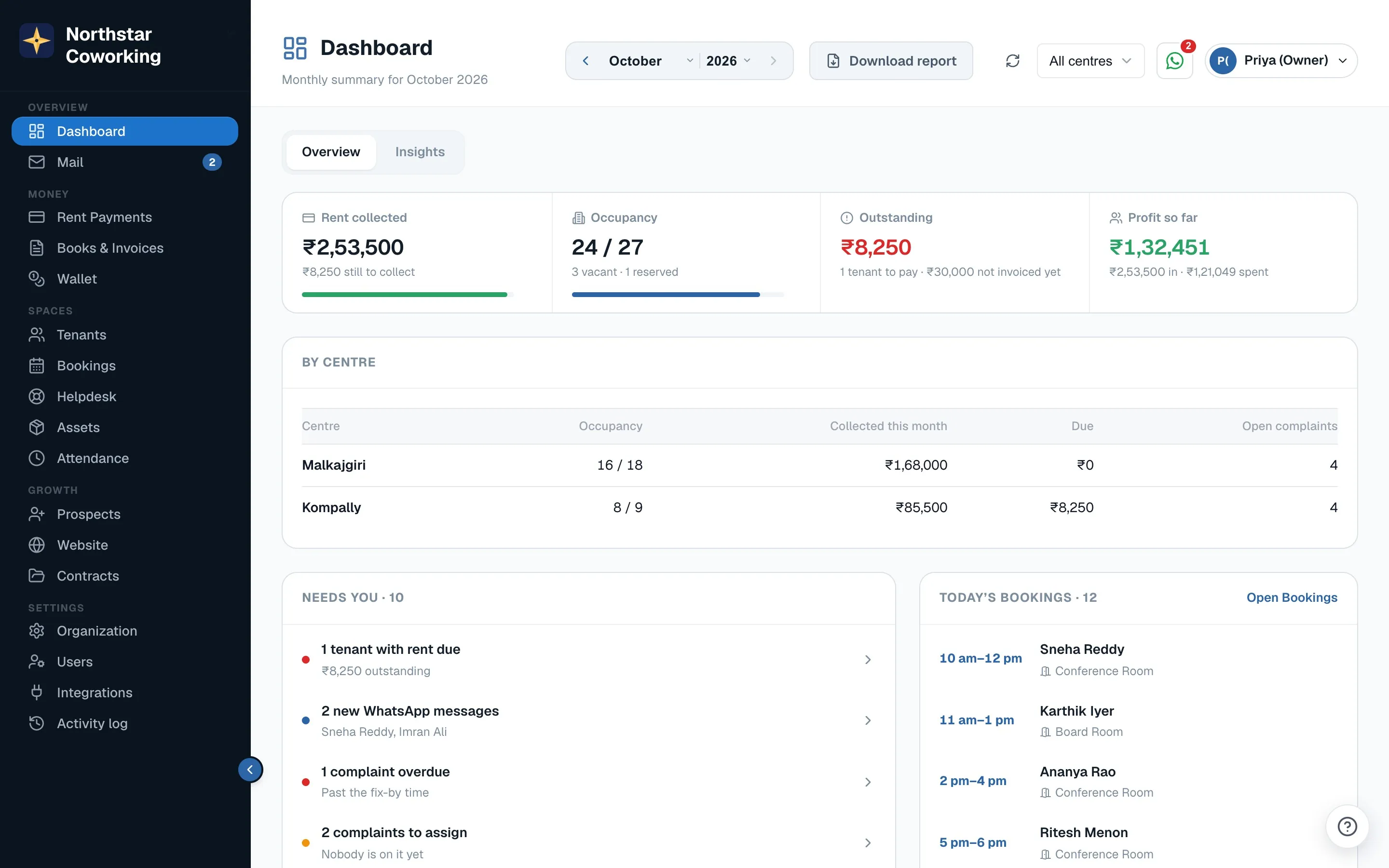Open Assets in sidebar
The height and width of the screenshot is (868, 1389).
pos(124,428)
